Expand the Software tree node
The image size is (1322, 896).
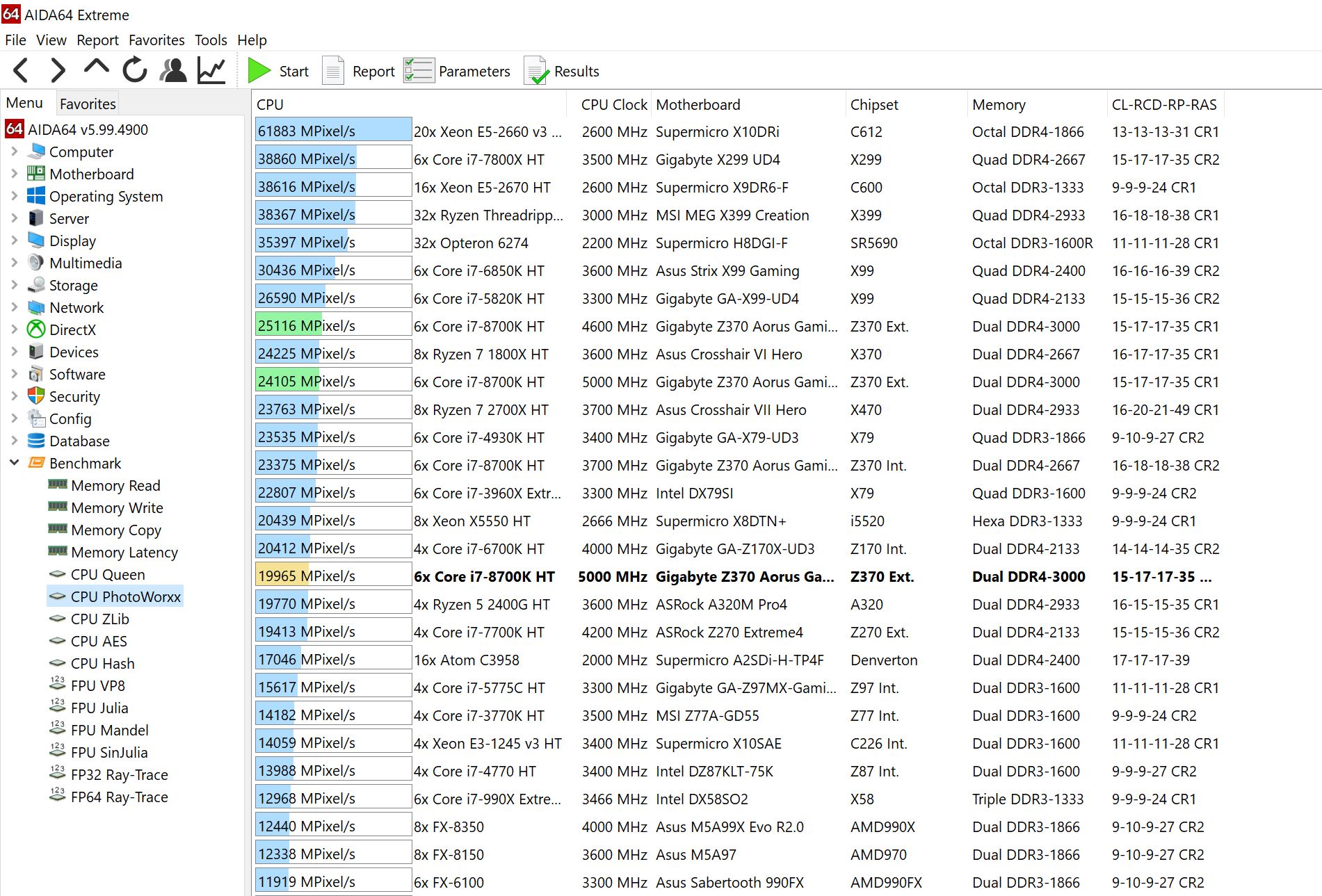14,373
